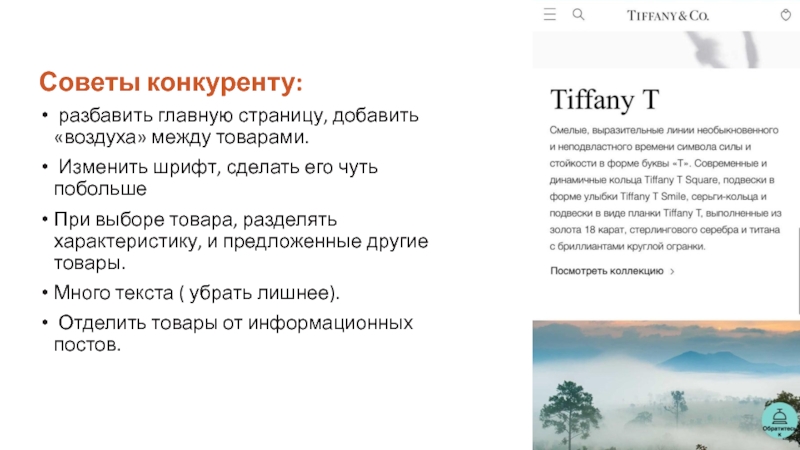800x450 pixels.
Task: Select the Tiffany T heading
Action: coord(605,100)
